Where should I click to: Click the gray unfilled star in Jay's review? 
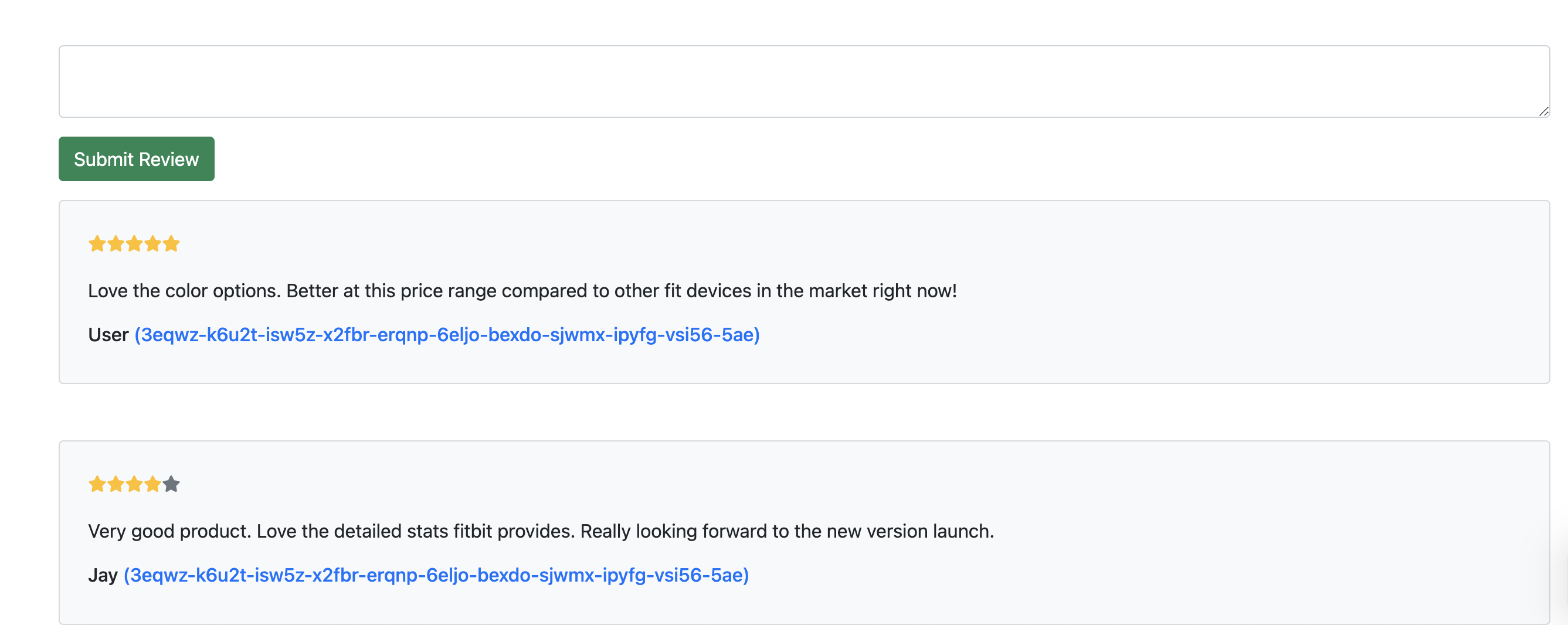[171, 484]
